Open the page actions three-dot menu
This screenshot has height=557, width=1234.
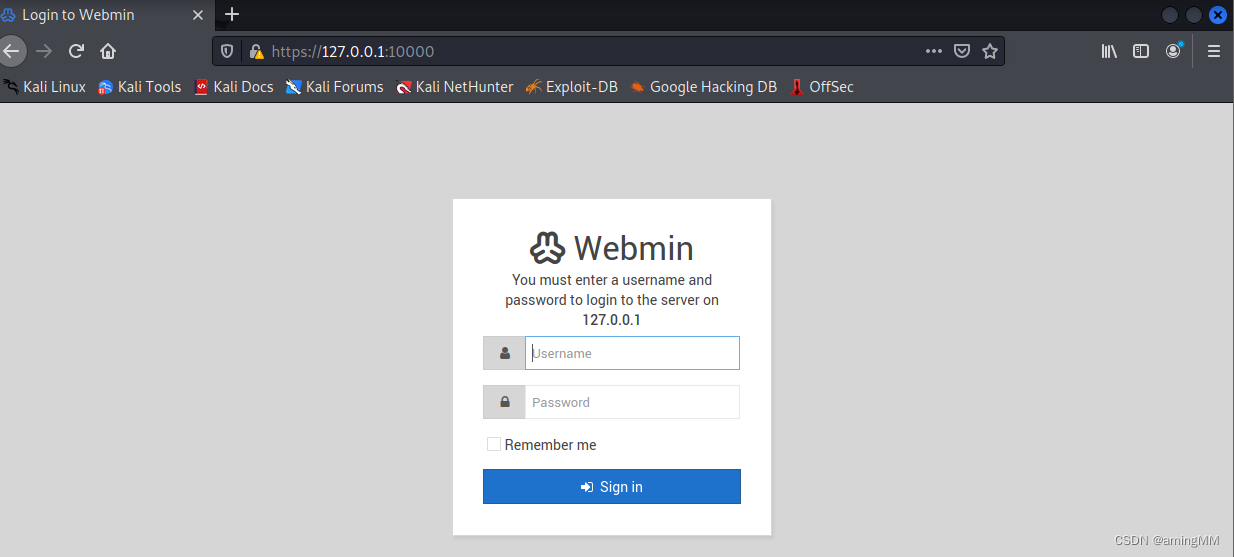point(933,51)
